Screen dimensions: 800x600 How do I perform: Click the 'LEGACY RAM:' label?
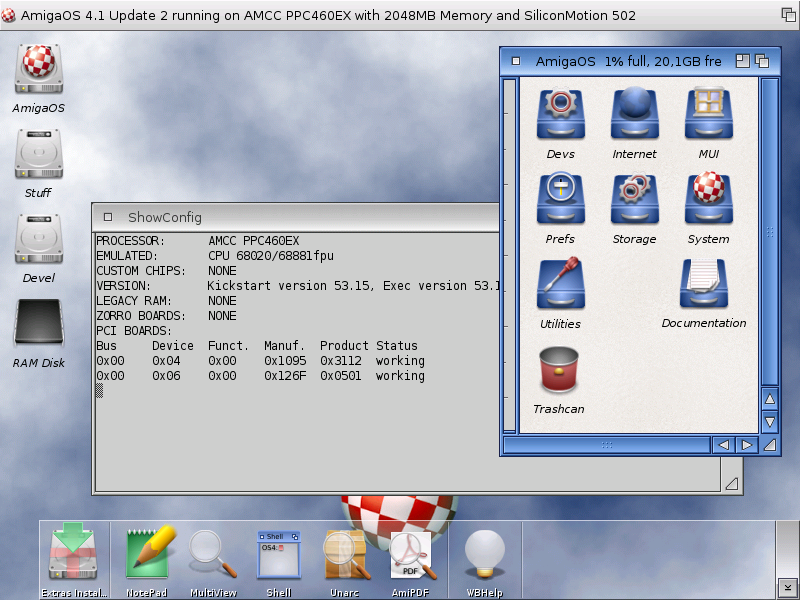click(x=134, y=301)
